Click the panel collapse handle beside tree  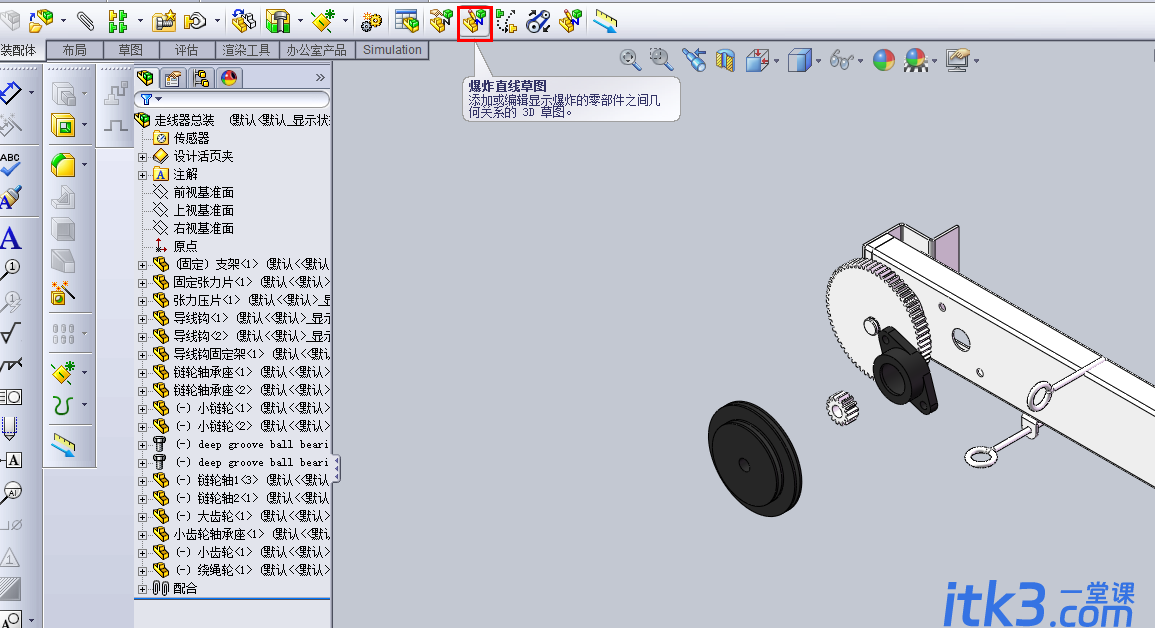pos(337,469)
